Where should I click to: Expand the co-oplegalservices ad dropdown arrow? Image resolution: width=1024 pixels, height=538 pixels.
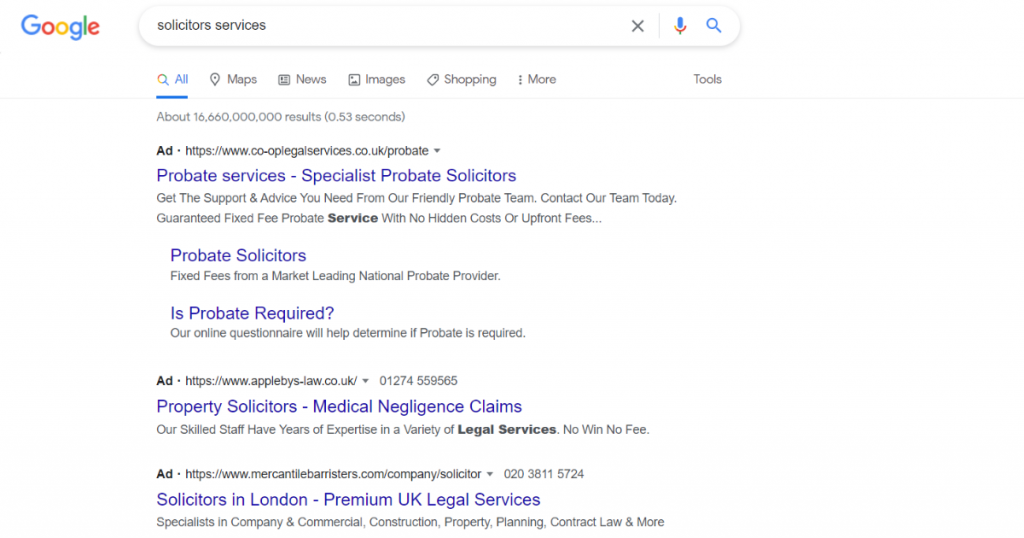[x=437, y=151]
